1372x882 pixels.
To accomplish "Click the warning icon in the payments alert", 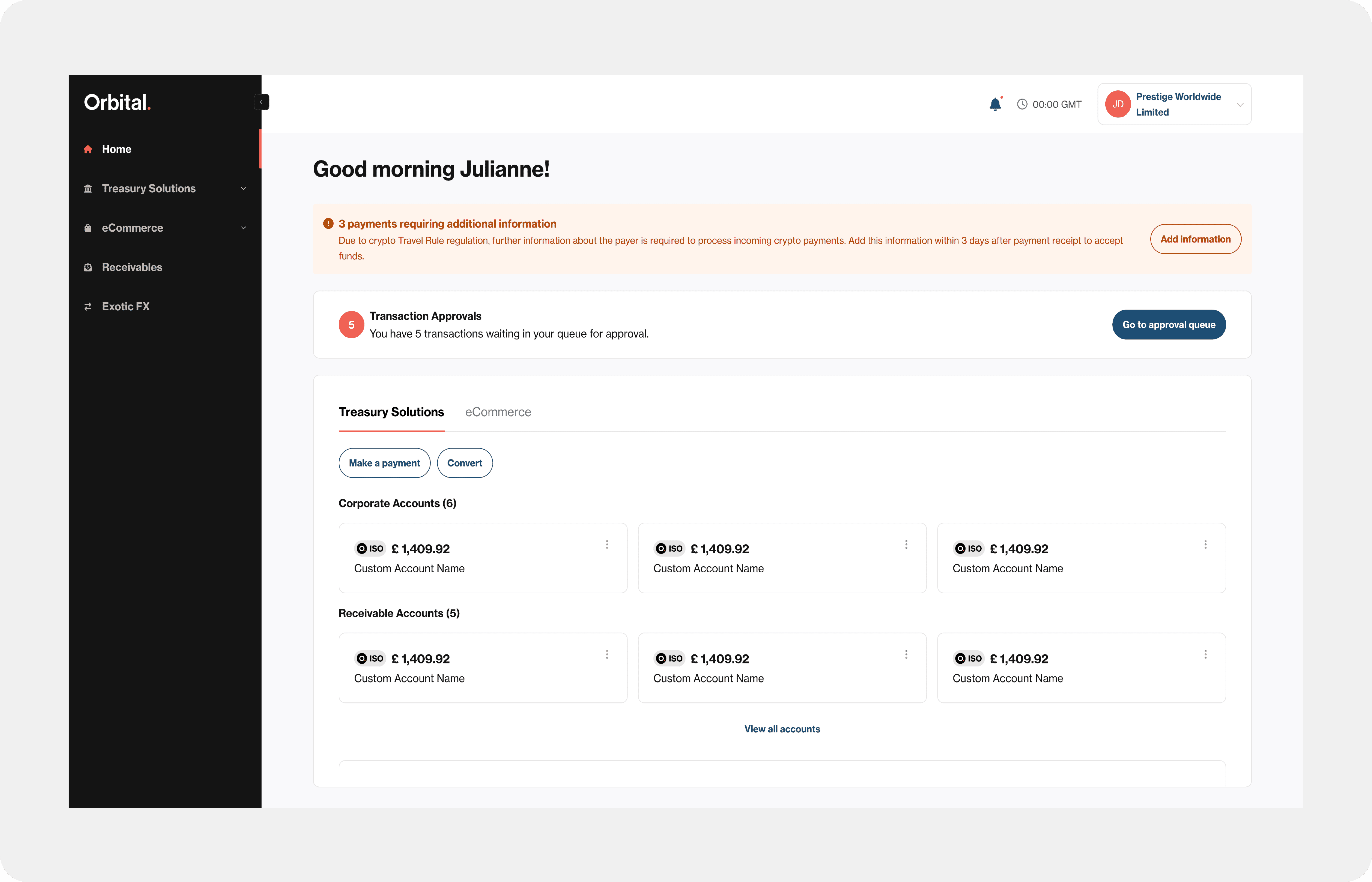I will (x=328, y=223).
